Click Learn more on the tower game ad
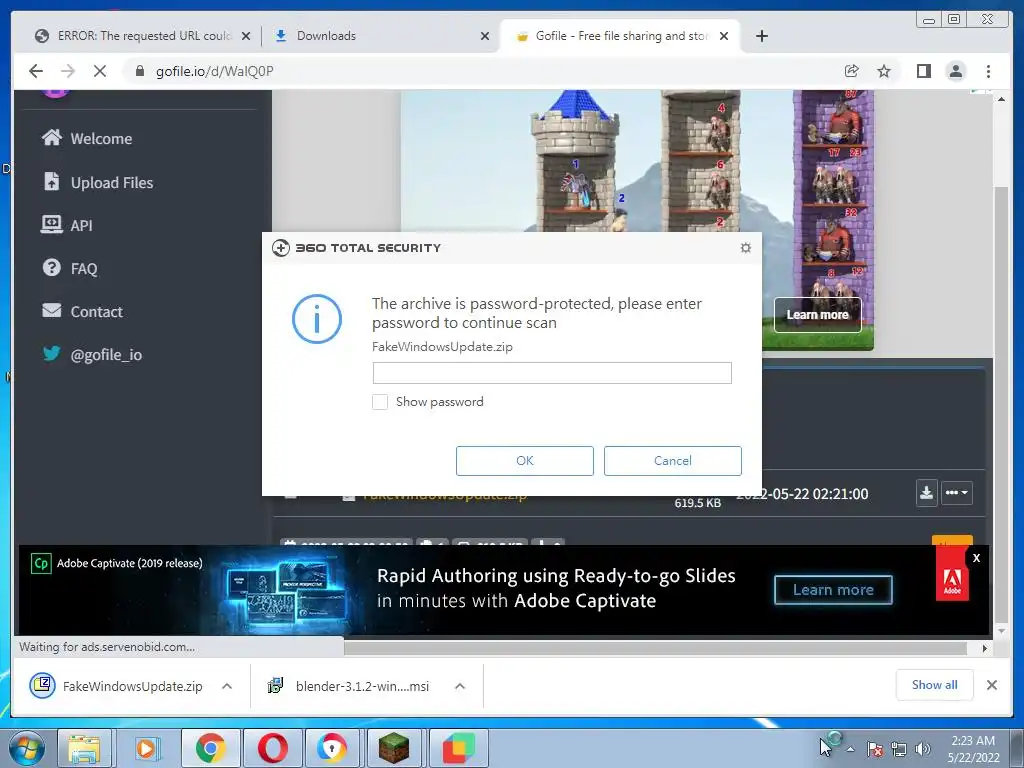 [818, 315]
